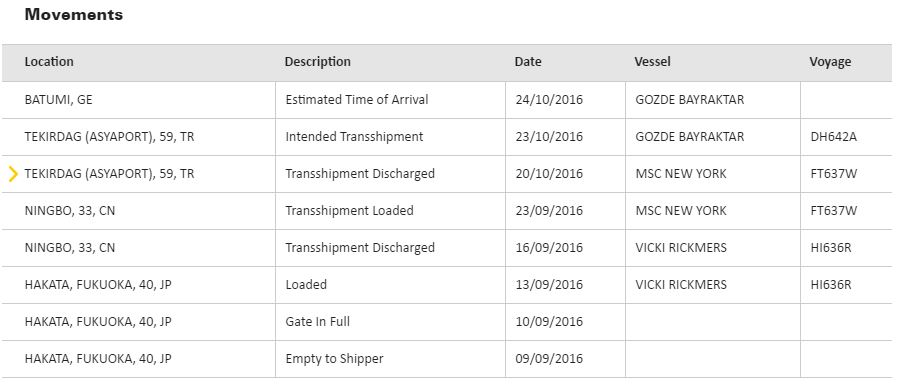Select the date 24/10/2016 cell

[x=549, y=100]
